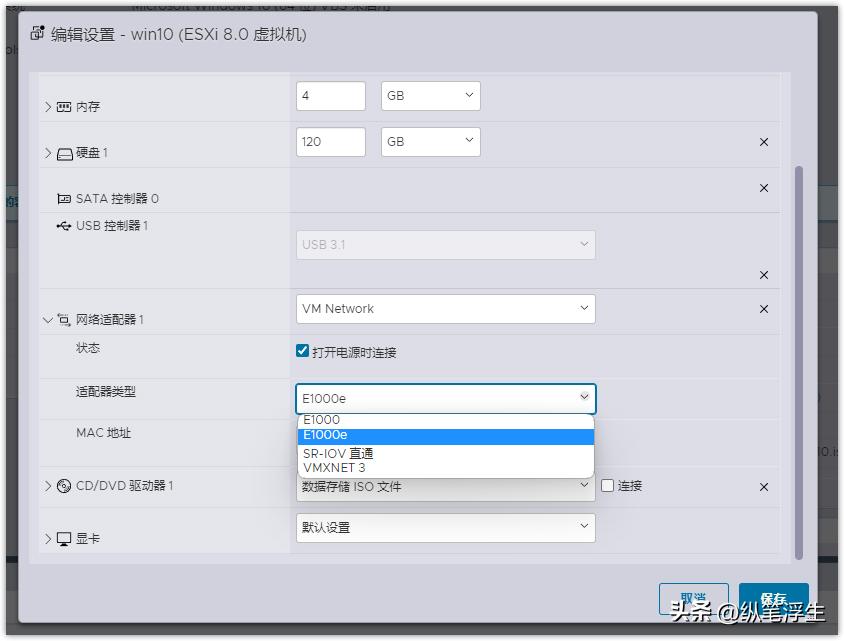Image resolution: width=844 pixels, height=641 pixels.
Task: Click the SATA controller 0 icon
Action: point(64,199)
